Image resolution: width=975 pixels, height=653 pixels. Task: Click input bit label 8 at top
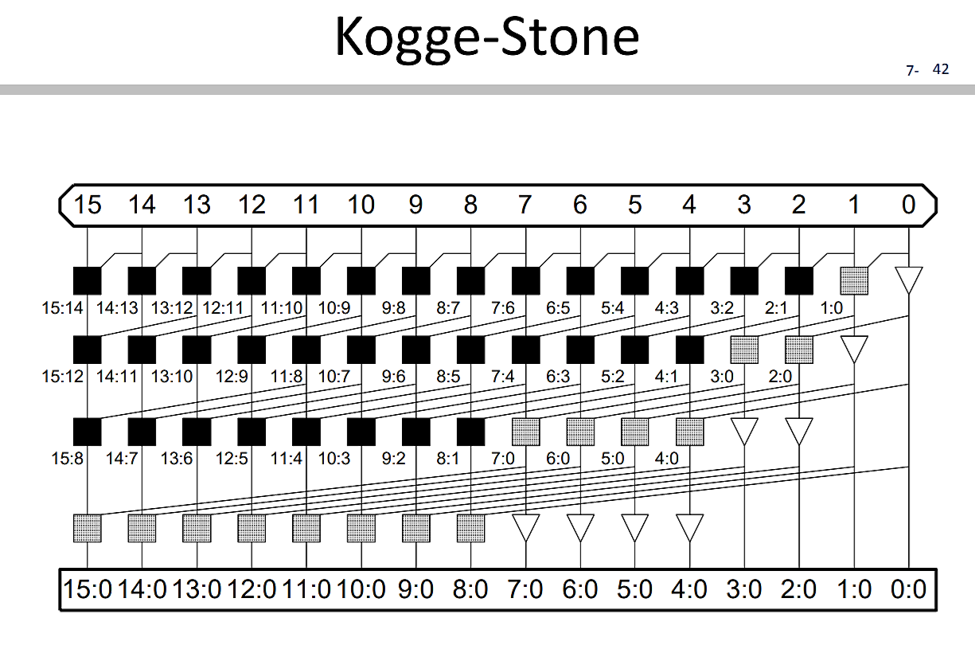coord(470,205)
